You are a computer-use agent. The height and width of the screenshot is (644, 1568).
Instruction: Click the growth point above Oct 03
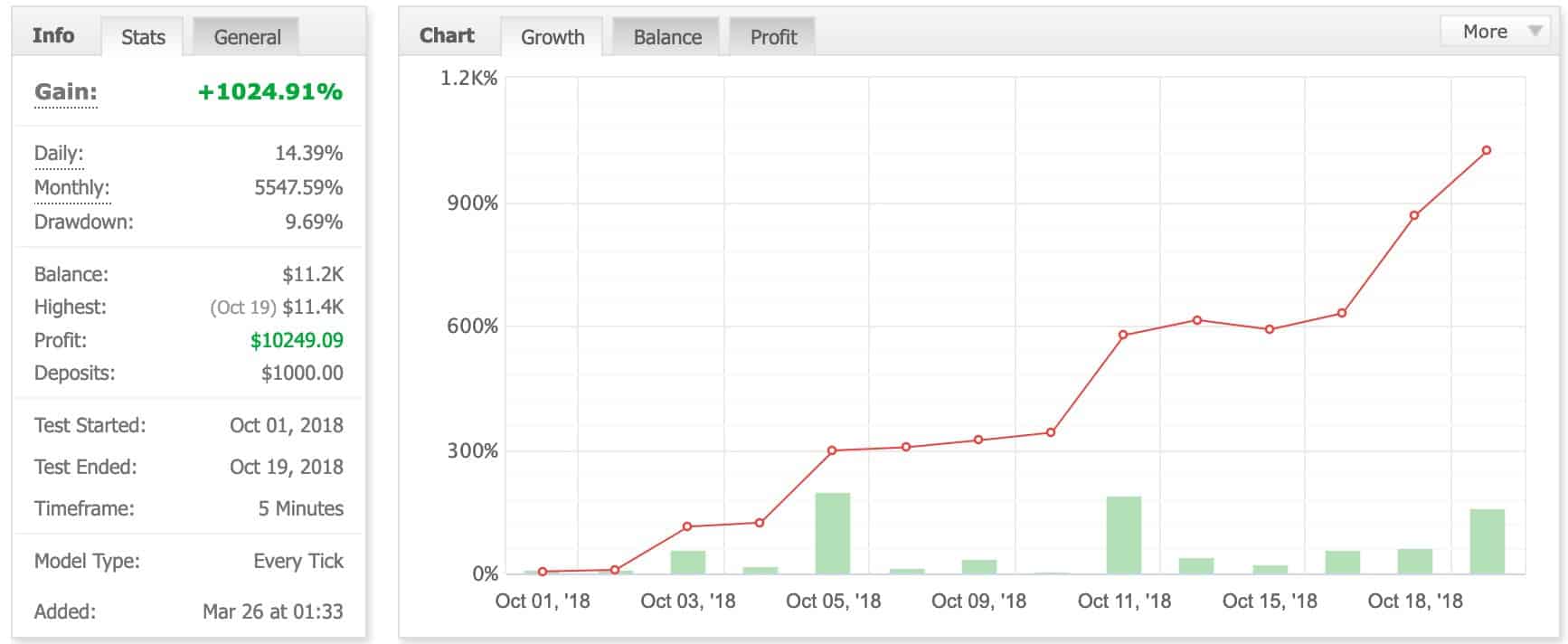click(x=687, y=526)
